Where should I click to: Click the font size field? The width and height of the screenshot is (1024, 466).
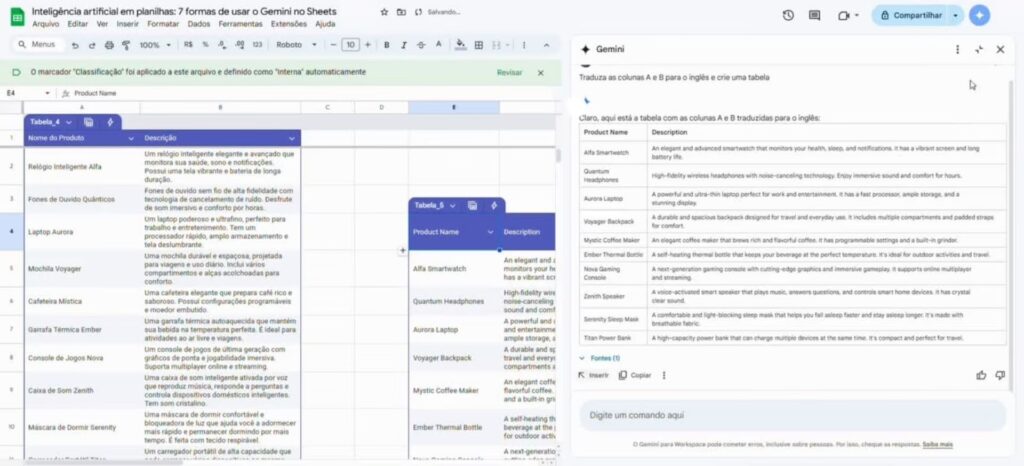click(351, 45)
